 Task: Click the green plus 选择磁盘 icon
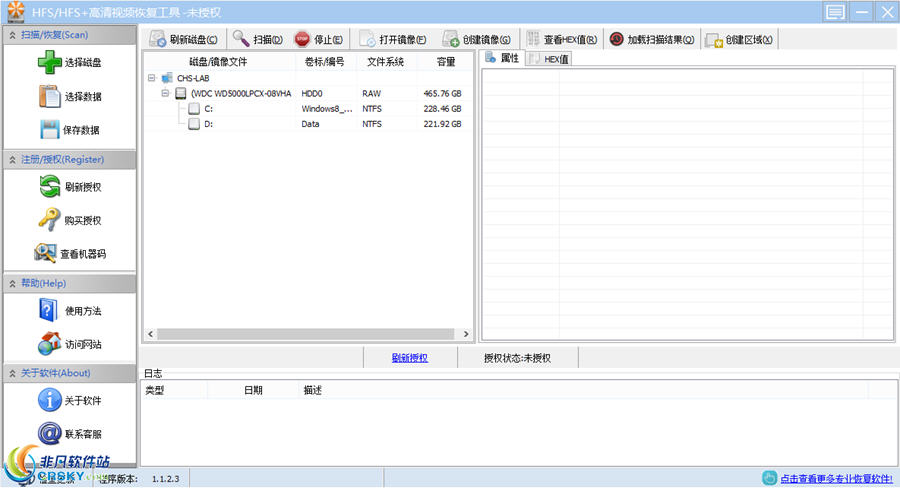pyautogui.click(x=49, y=62)
